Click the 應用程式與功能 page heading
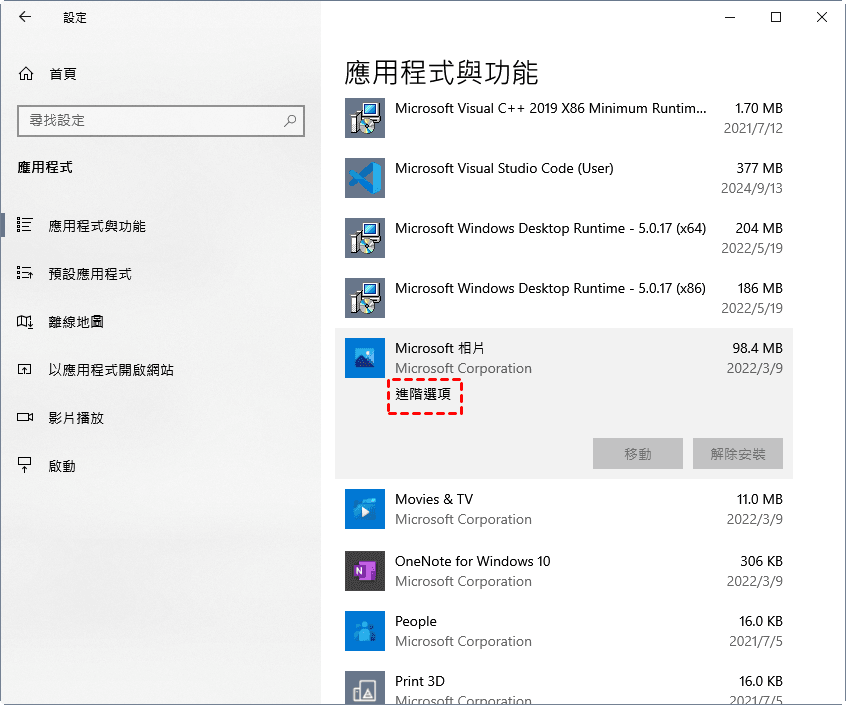 (441, 72)
